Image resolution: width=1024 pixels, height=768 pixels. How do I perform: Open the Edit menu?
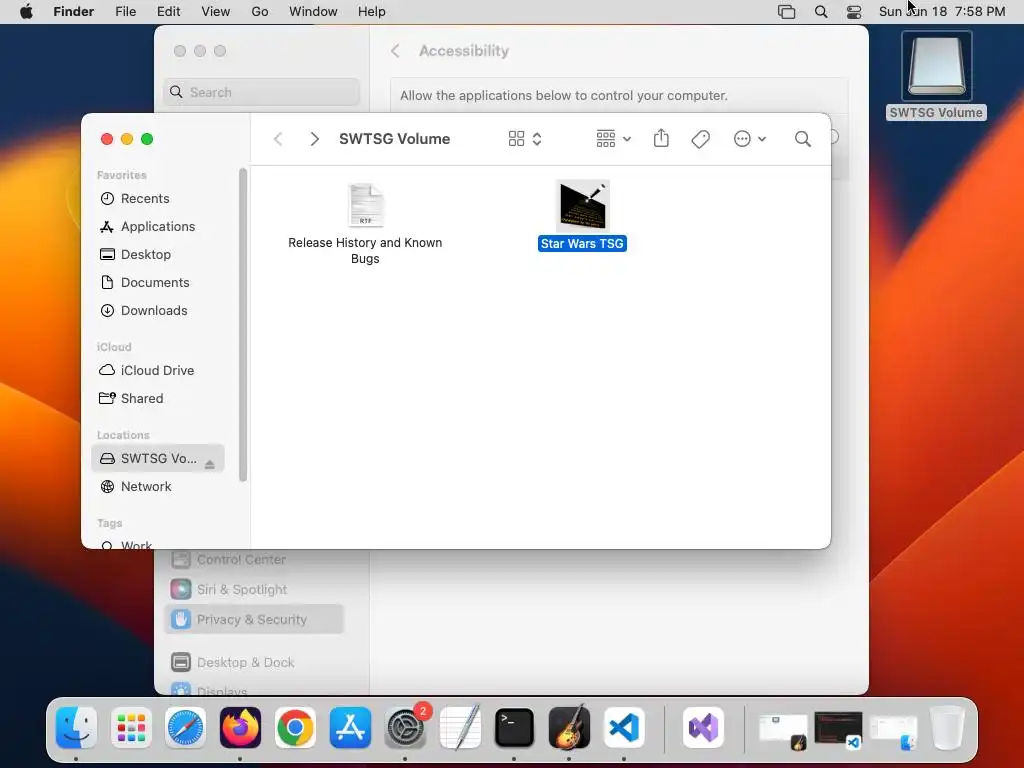click(168, 12)
